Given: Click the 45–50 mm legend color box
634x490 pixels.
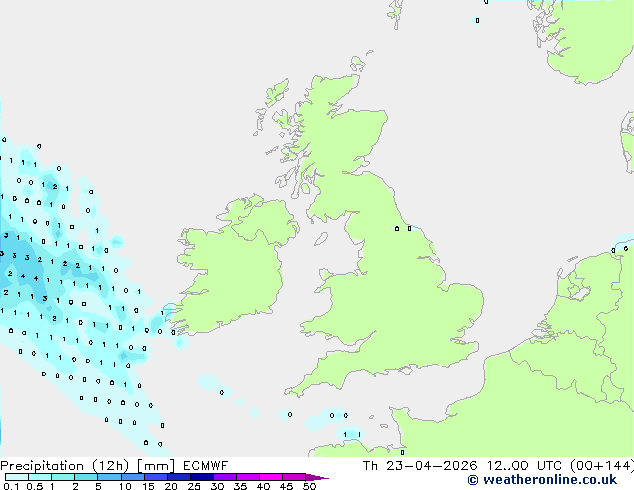Looking at the screenshot, I should 294,477.
